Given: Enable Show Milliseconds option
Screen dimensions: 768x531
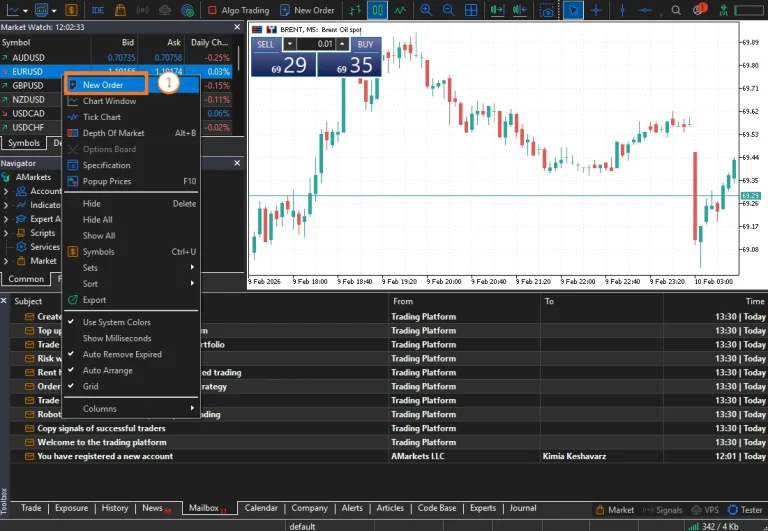Looking at the screenshot, I should point(117,338).
